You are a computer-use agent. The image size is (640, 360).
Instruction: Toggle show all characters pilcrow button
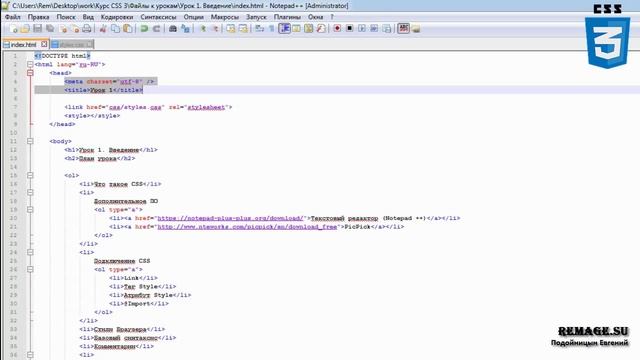point(271,29)
